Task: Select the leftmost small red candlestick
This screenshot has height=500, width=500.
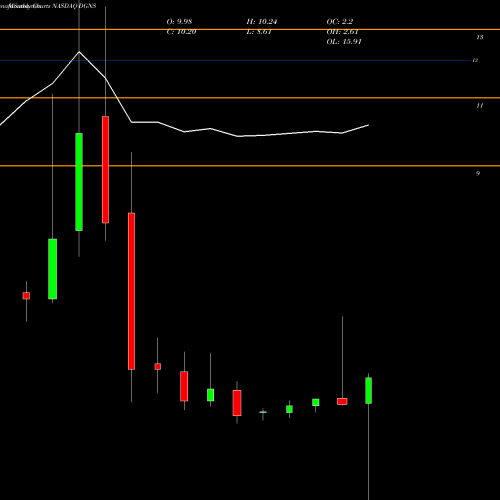Action: point(26,296)
